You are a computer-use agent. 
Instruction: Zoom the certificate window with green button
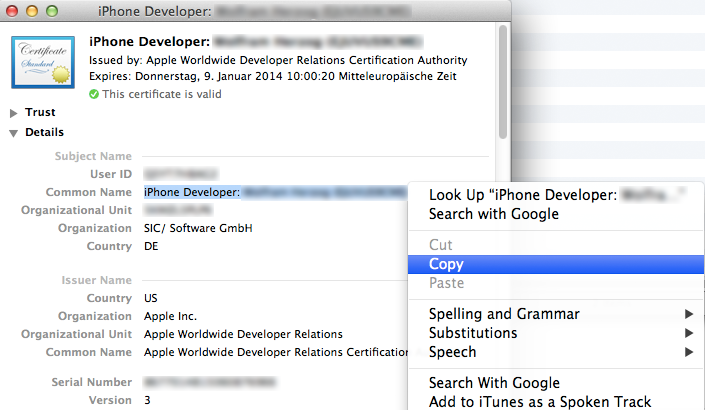[x=52, y=11]
